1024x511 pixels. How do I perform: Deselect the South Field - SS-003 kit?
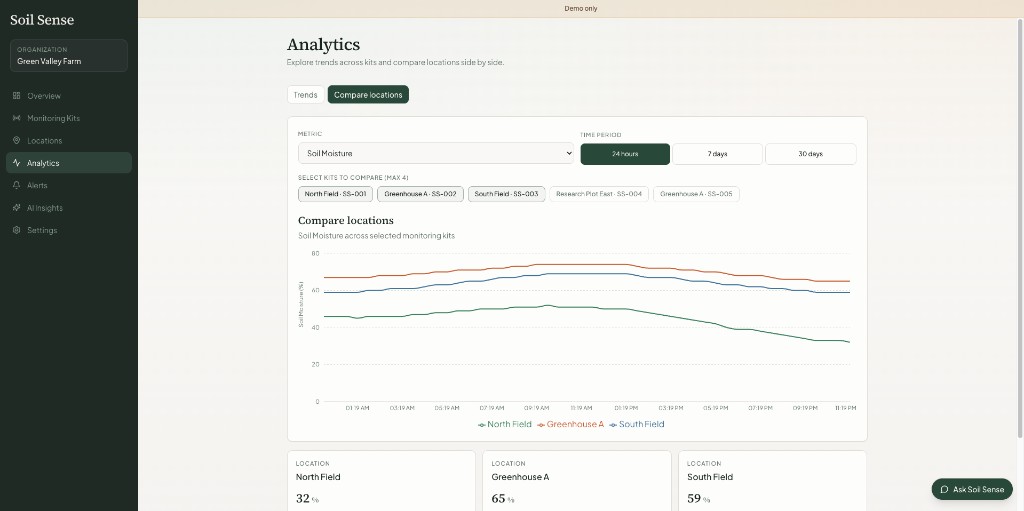pyautogui.click(x=506, y=194)
